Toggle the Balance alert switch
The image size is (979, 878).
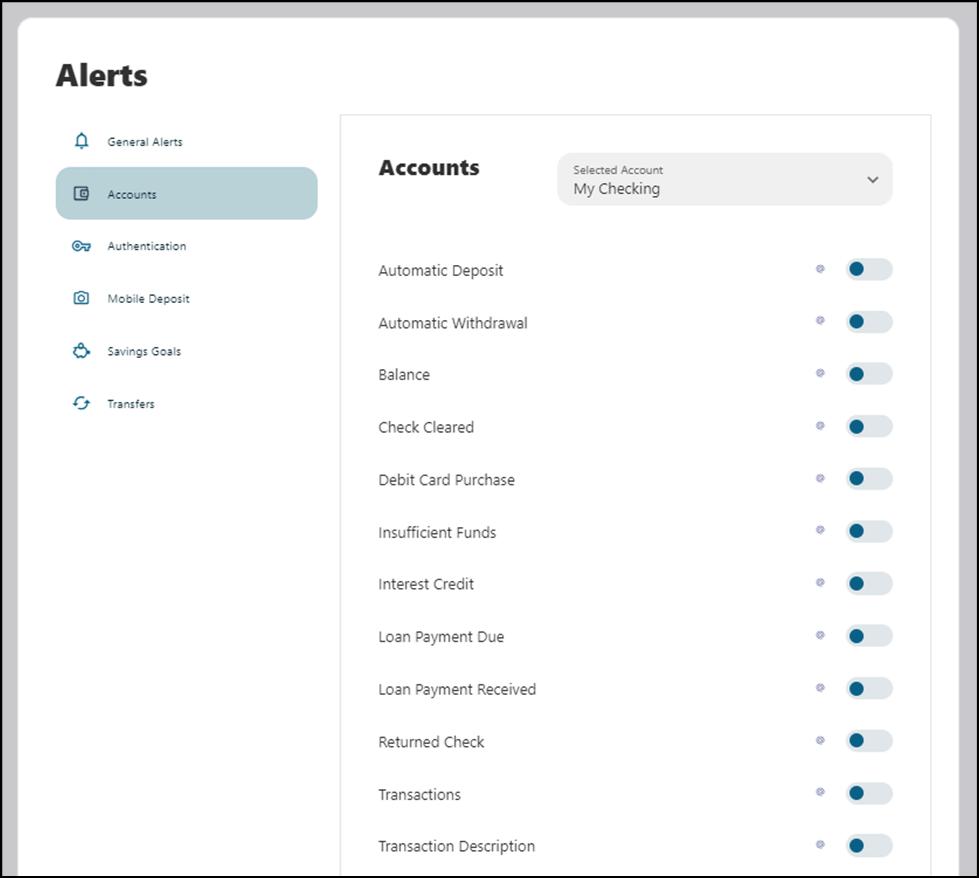(869, 373)
